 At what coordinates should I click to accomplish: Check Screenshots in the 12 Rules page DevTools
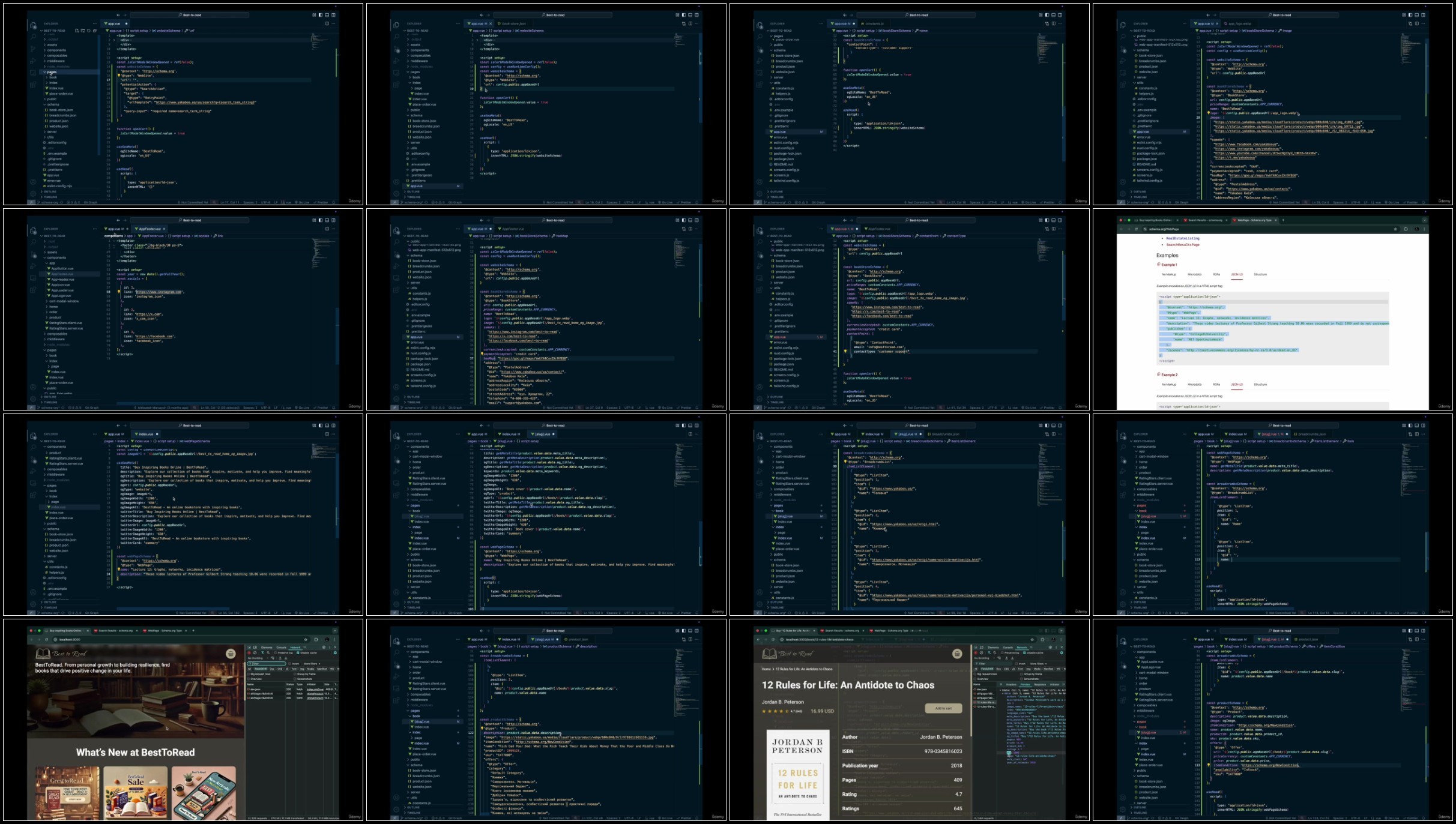1021,679
